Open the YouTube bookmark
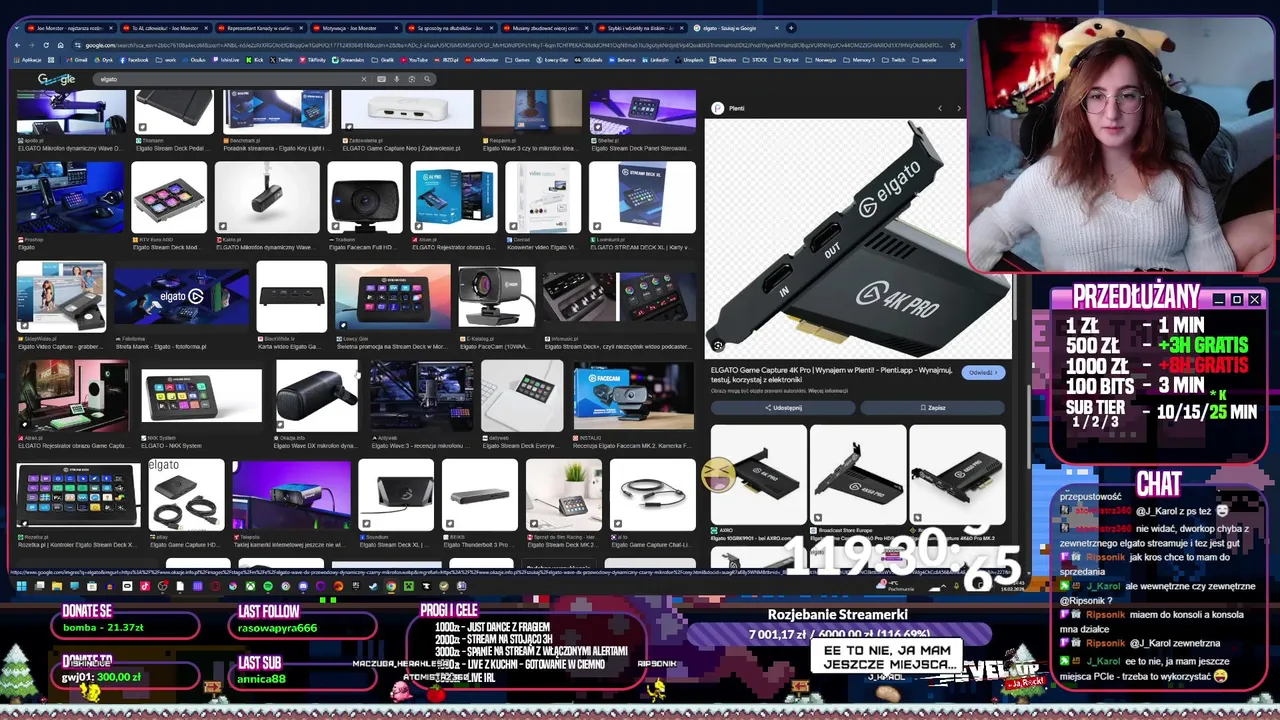The image size is (1280, 720). 413,60
